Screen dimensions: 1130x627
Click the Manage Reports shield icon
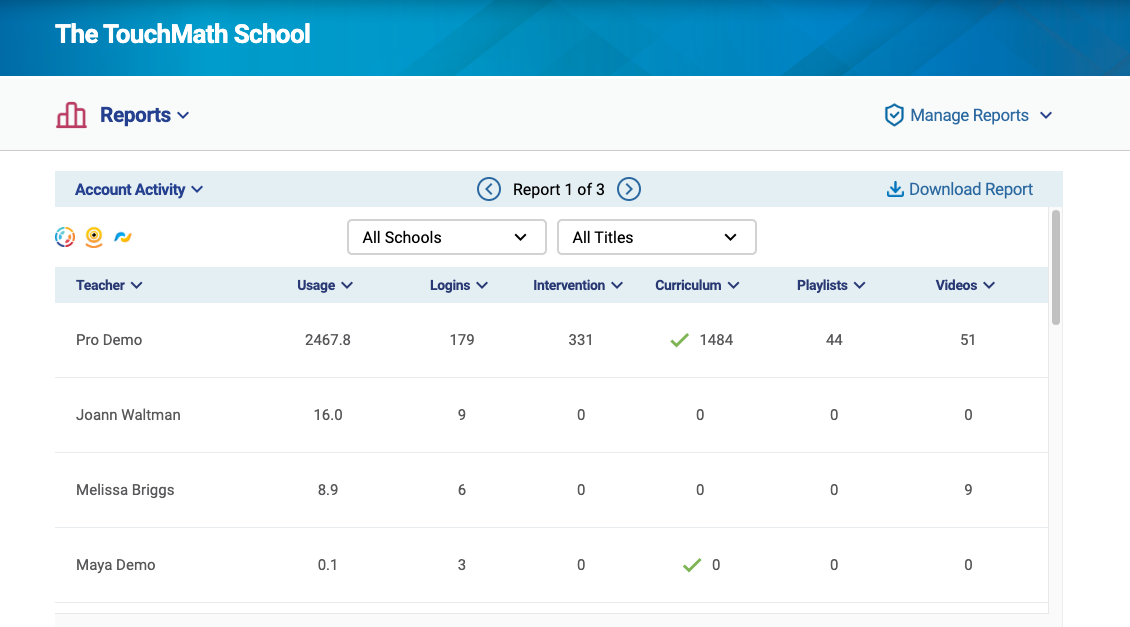pos(894,115)
